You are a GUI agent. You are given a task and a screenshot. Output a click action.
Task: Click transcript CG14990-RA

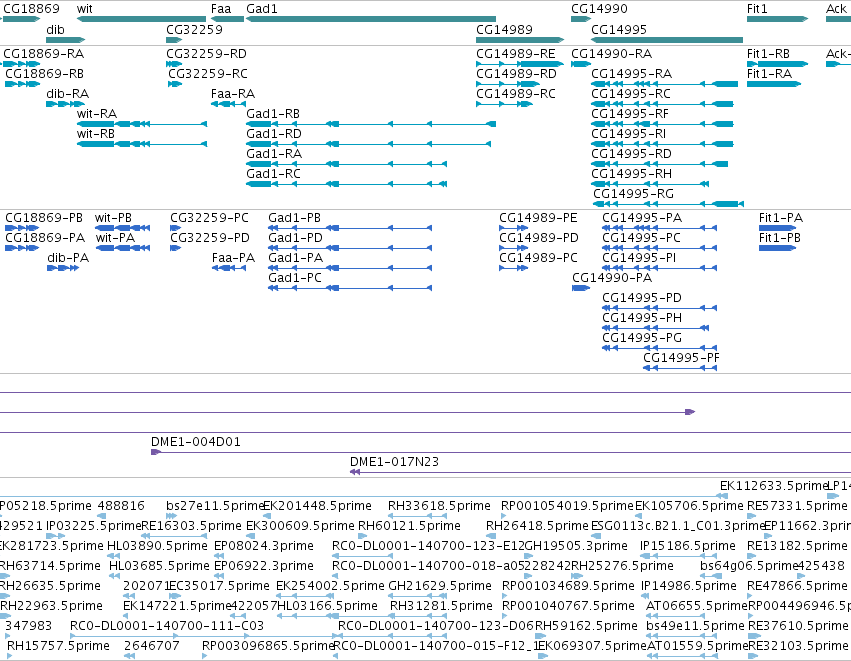(x=581, y=64)
